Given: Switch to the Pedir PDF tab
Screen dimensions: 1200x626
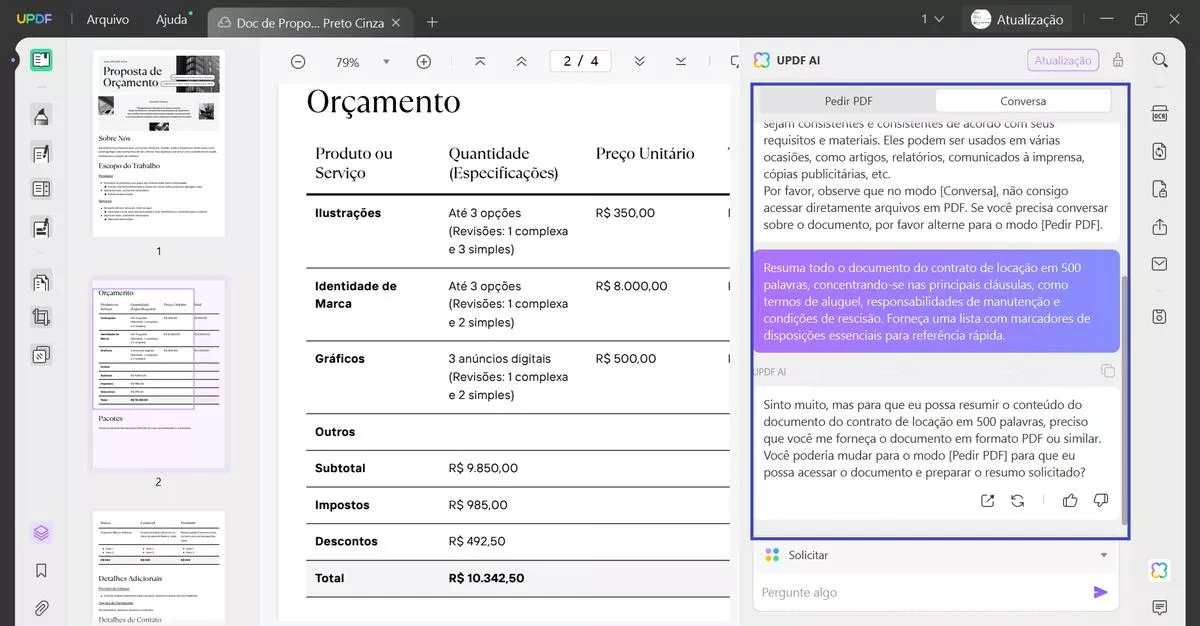Looking at the screenshot, I should click(848, 101).
